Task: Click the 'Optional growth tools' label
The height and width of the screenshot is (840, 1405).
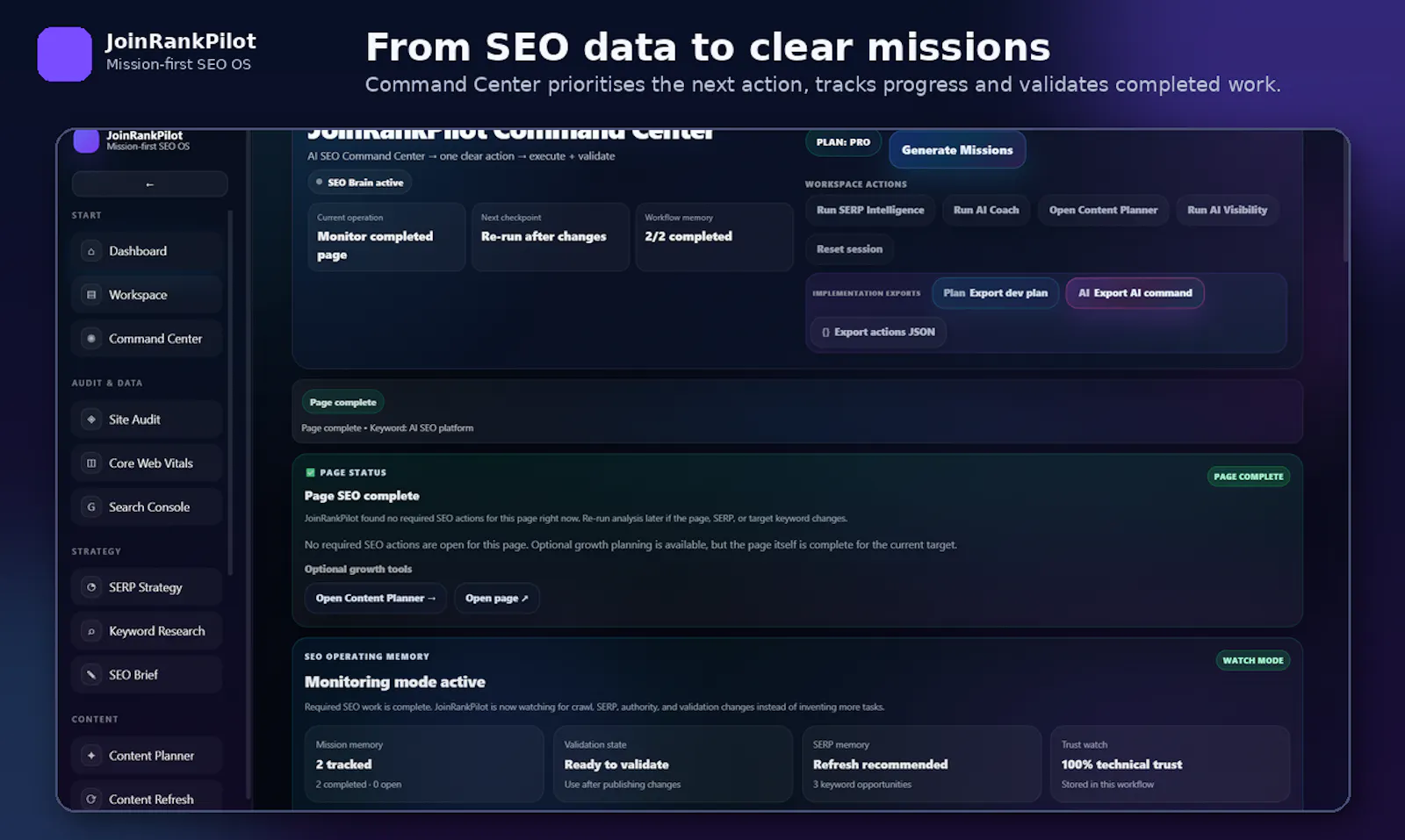Action: point(358,569)
